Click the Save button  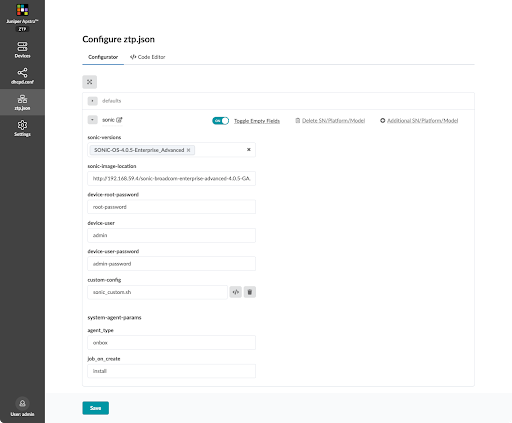(96, 408)
